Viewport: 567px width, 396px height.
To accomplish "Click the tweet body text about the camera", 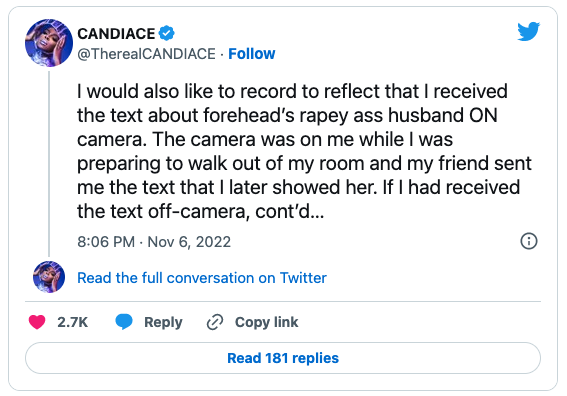I will coord(304,151).
